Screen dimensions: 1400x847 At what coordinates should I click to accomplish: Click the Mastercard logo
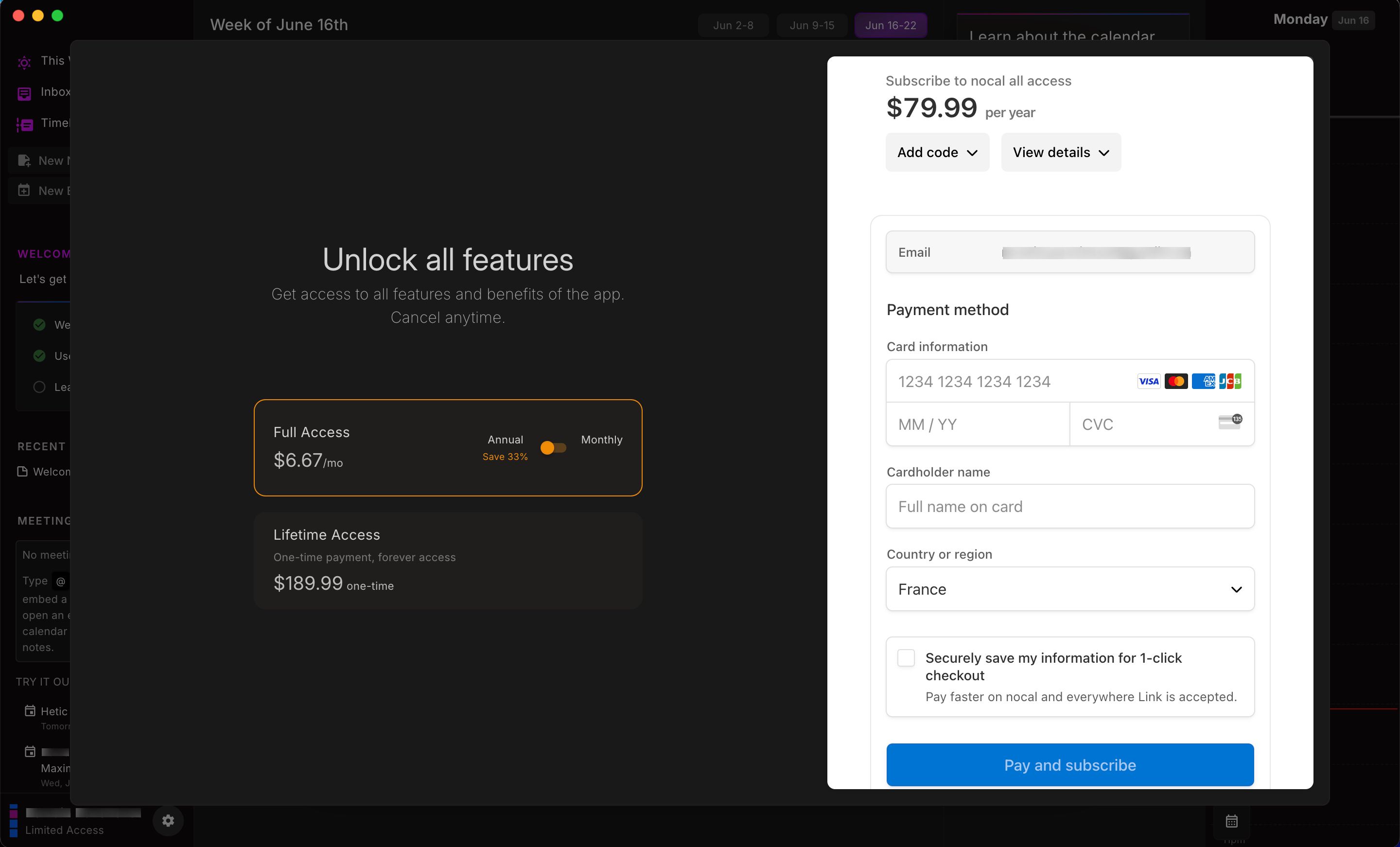(x=1176, y=381)
